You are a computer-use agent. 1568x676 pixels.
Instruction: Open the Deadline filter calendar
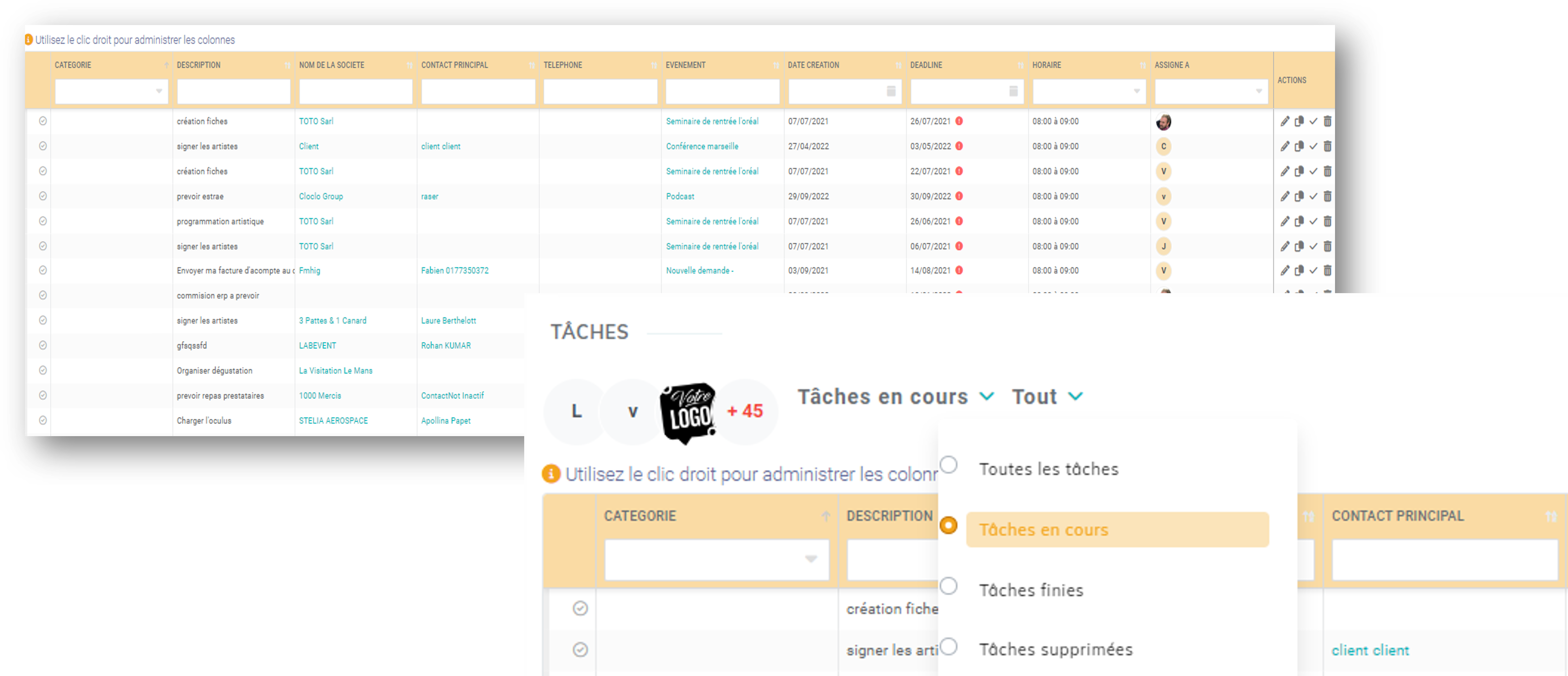click(x=1013, y=92)
